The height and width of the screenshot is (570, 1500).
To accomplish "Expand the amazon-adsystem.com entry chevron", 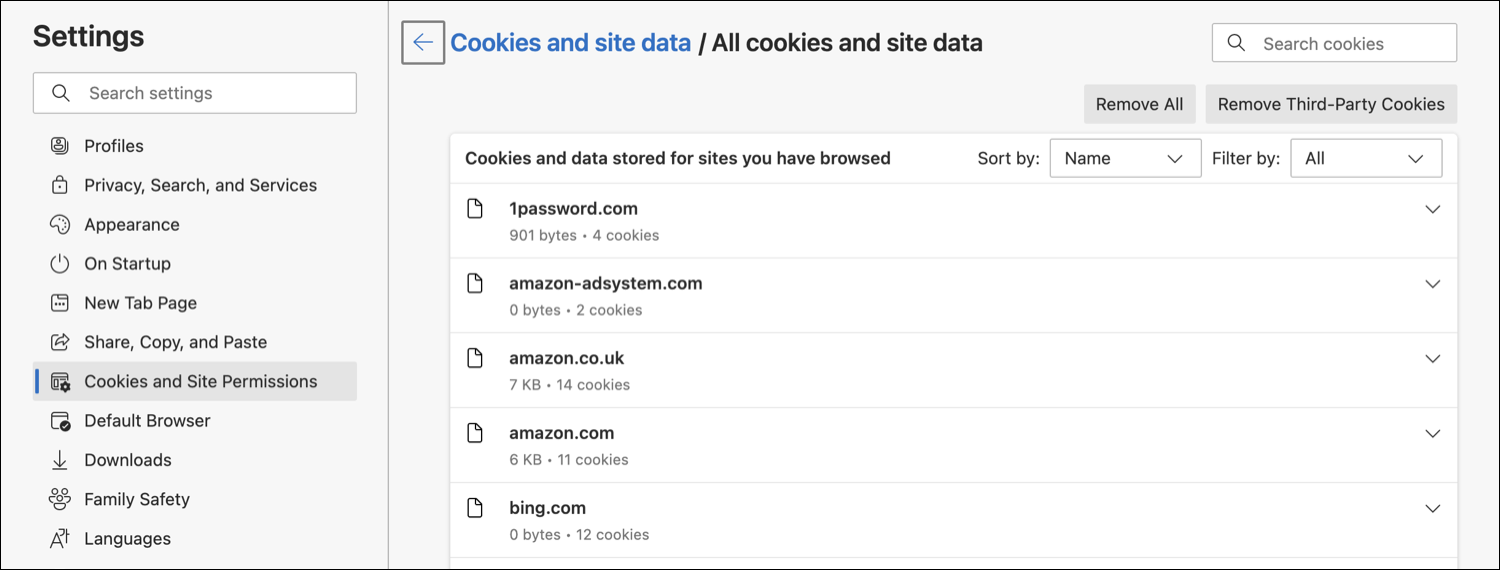I will [1432, 284].
